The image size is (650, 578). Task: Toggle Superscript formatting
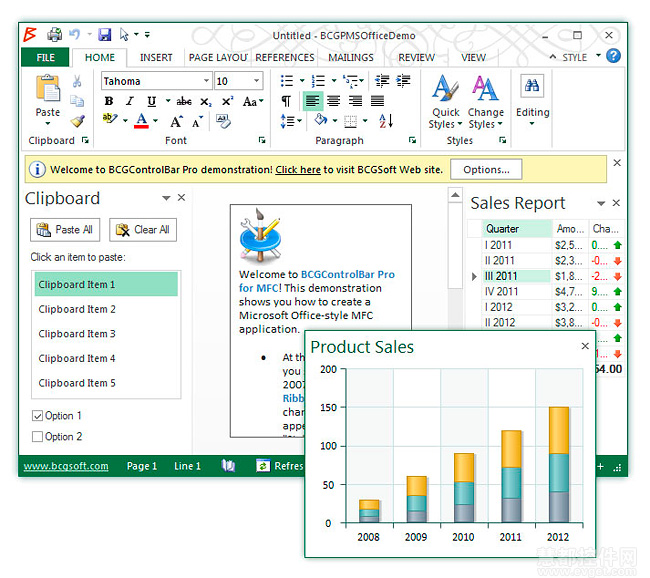228,101
